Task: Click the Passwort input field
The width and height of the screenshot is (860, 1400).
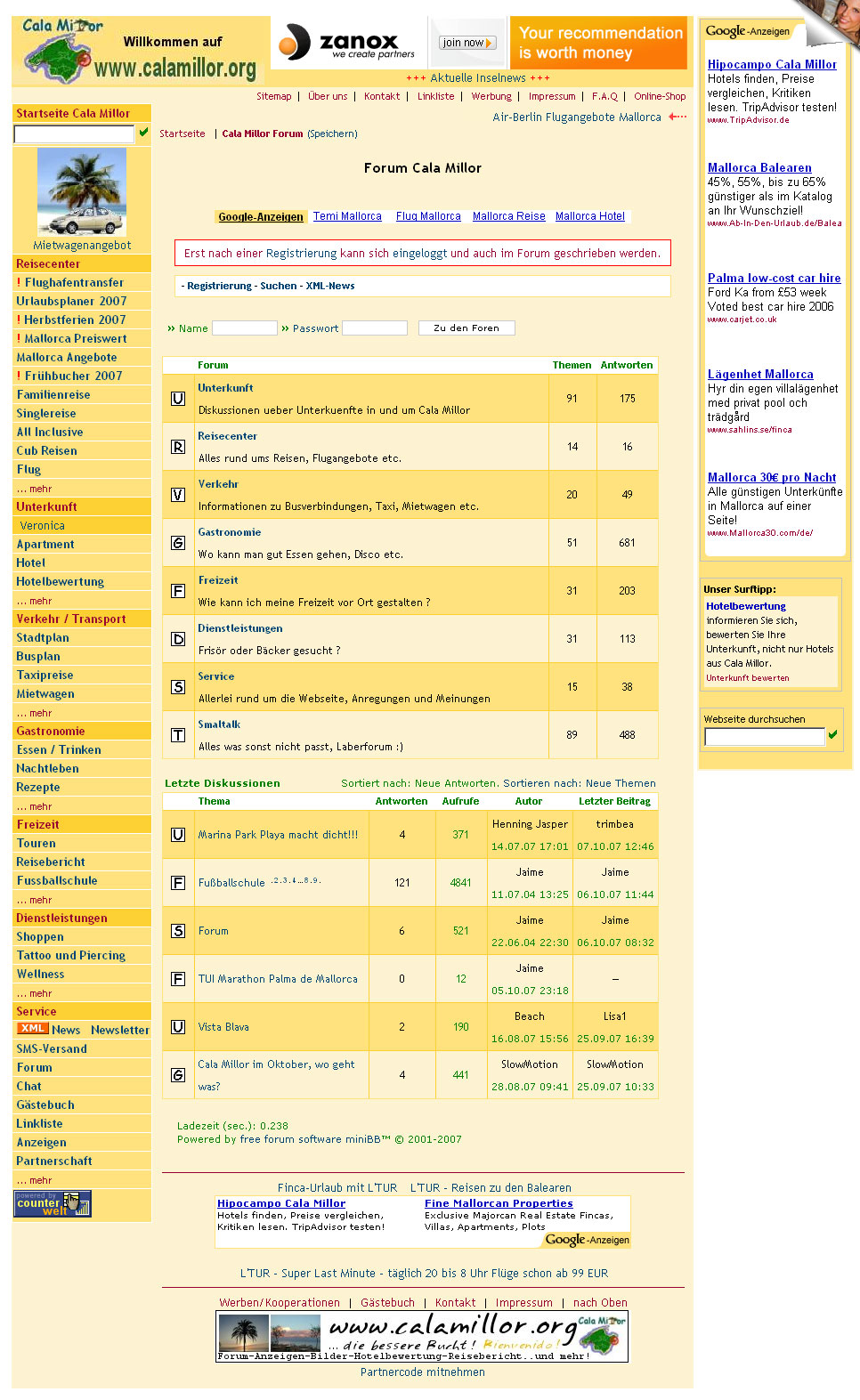Action: (375, 328)
